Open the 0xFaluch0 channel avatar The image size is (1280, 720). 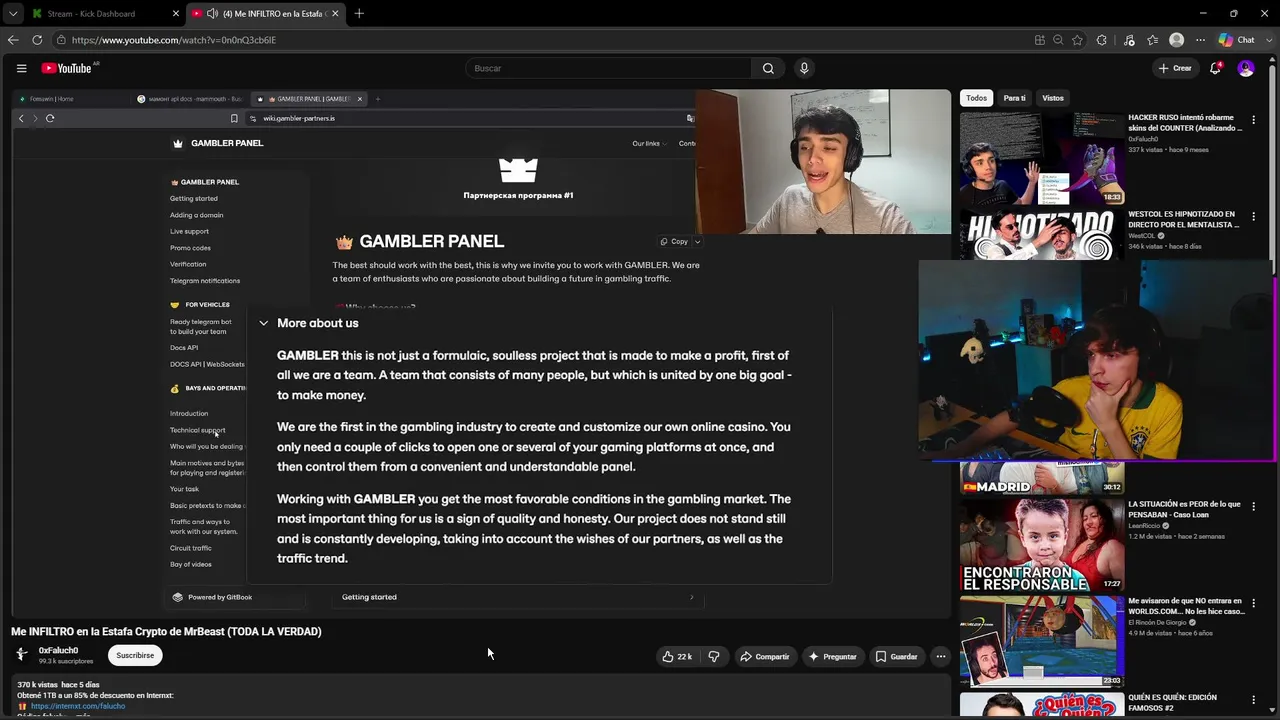(21, 654)
